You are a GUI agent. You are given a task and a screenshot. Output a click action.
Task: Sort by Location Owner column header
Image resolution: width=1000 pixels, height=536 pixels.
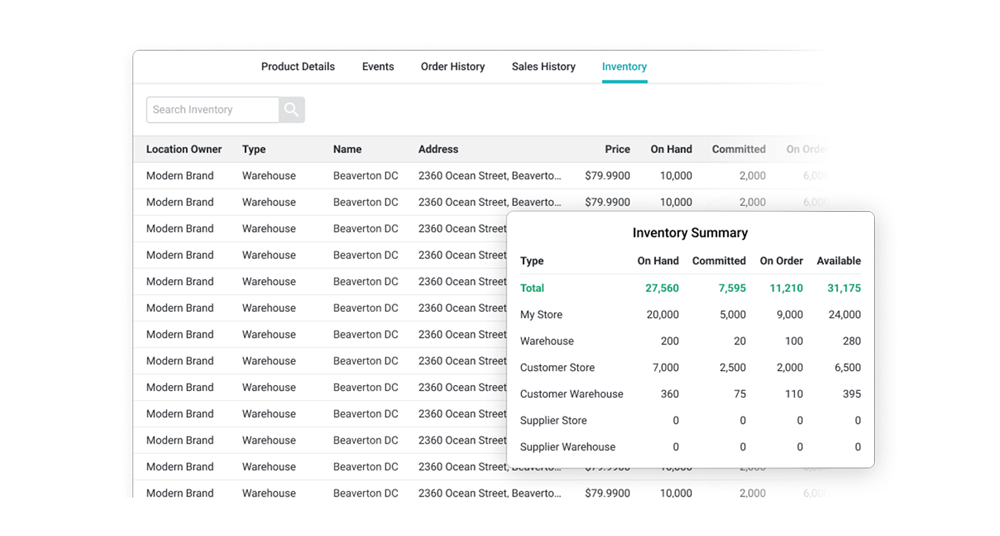tap(184, 149)
